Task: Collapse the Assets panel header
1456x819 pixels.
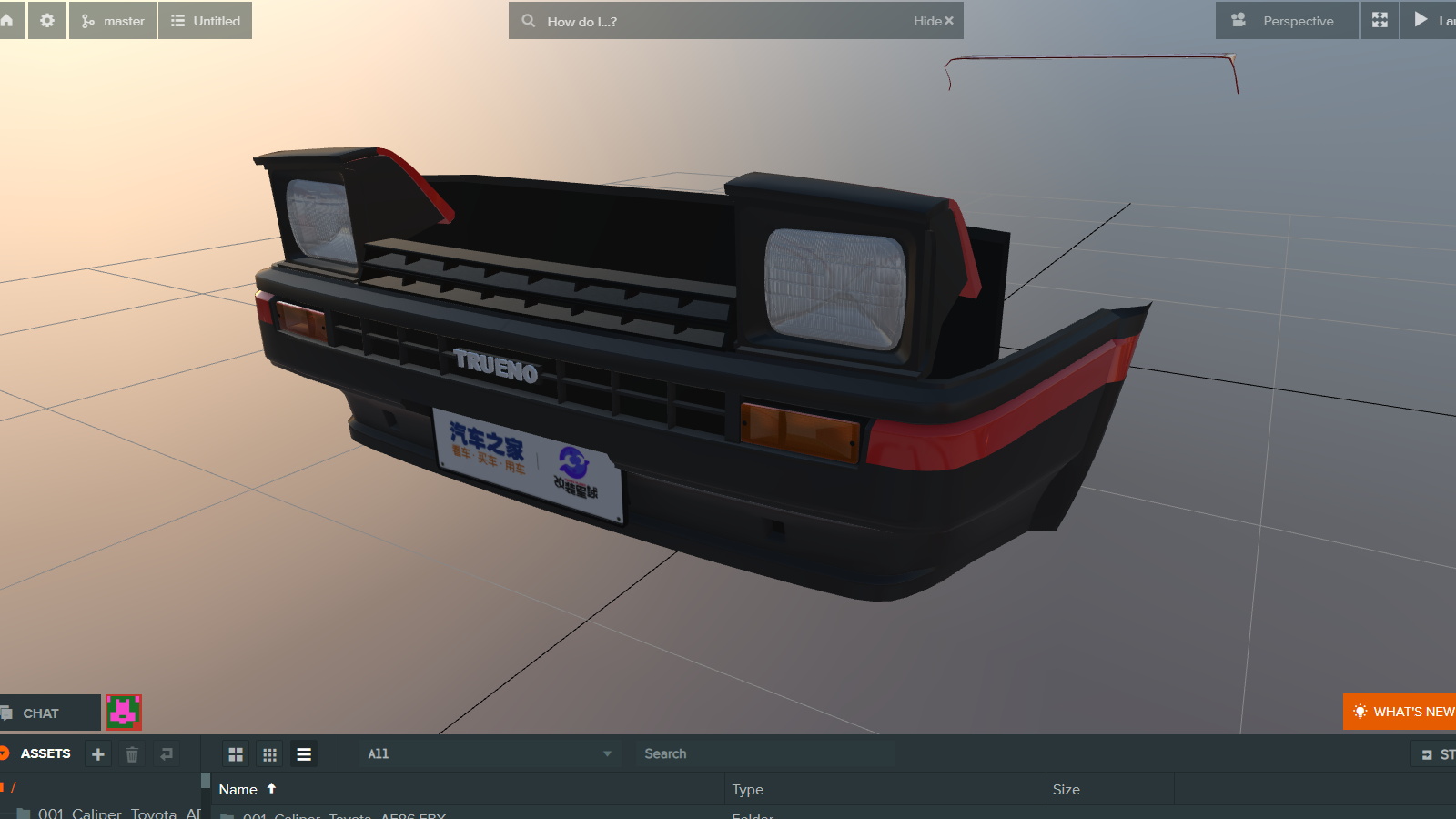Action: (36, 753)
